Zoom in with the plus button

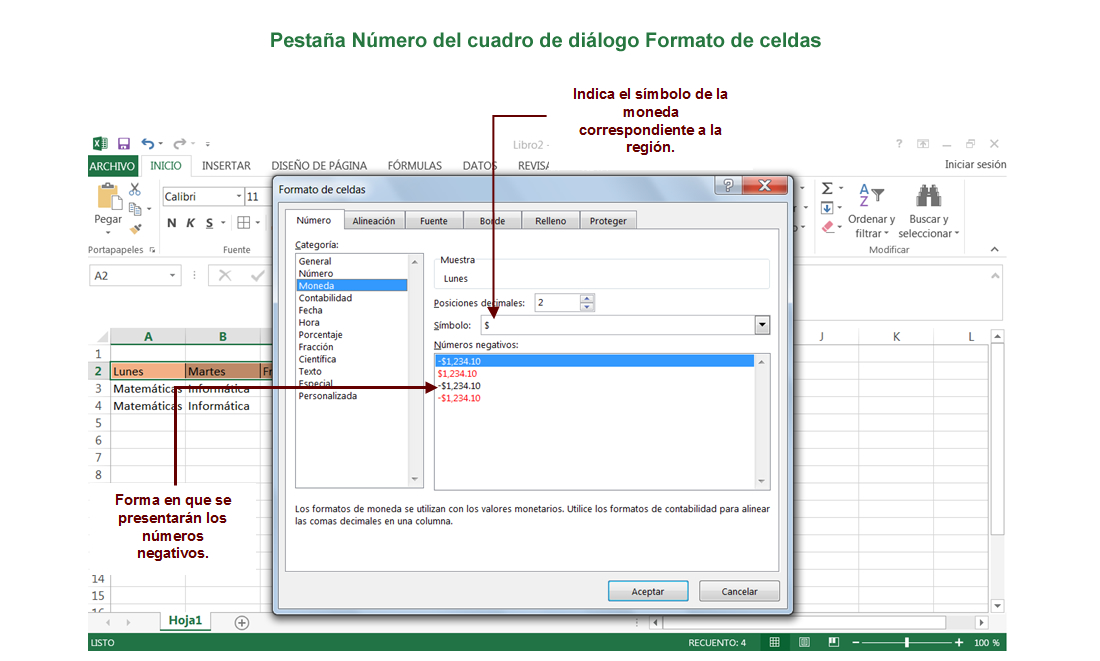point(958,642)
